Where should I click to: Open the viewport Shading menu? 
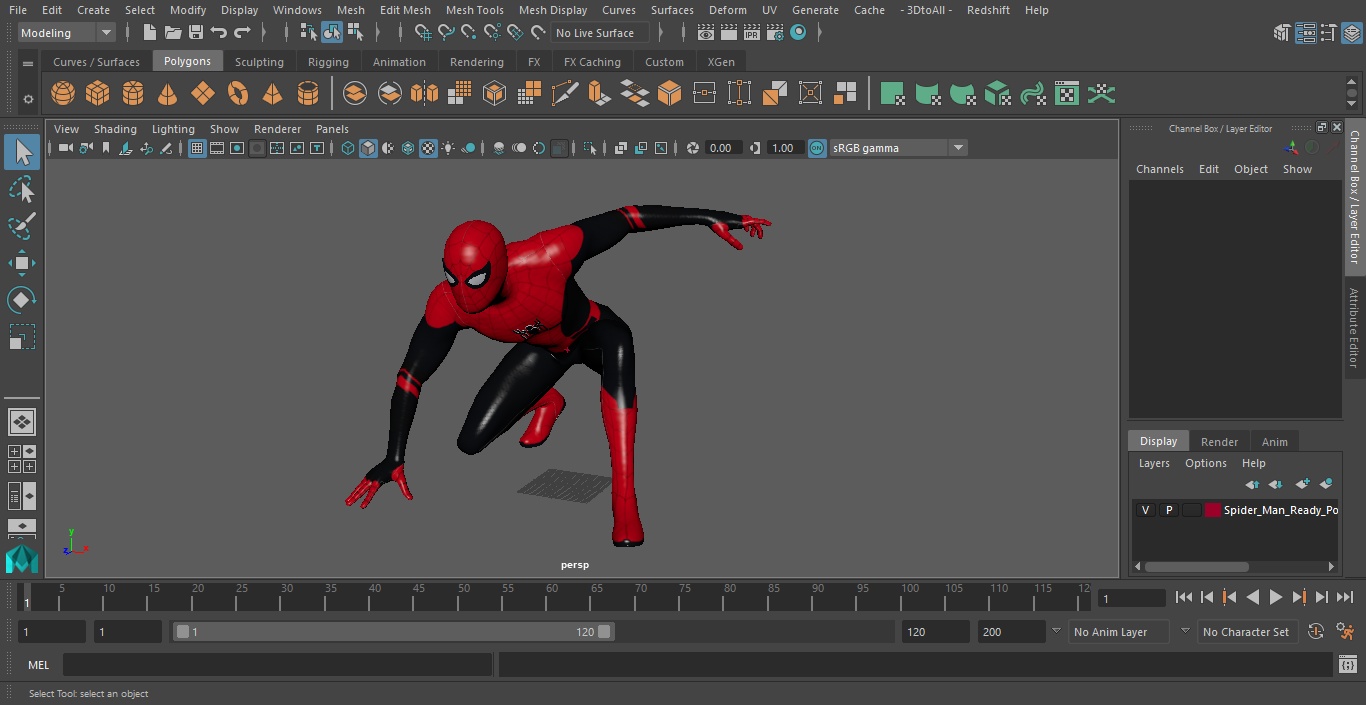click(x=115, y=129)
